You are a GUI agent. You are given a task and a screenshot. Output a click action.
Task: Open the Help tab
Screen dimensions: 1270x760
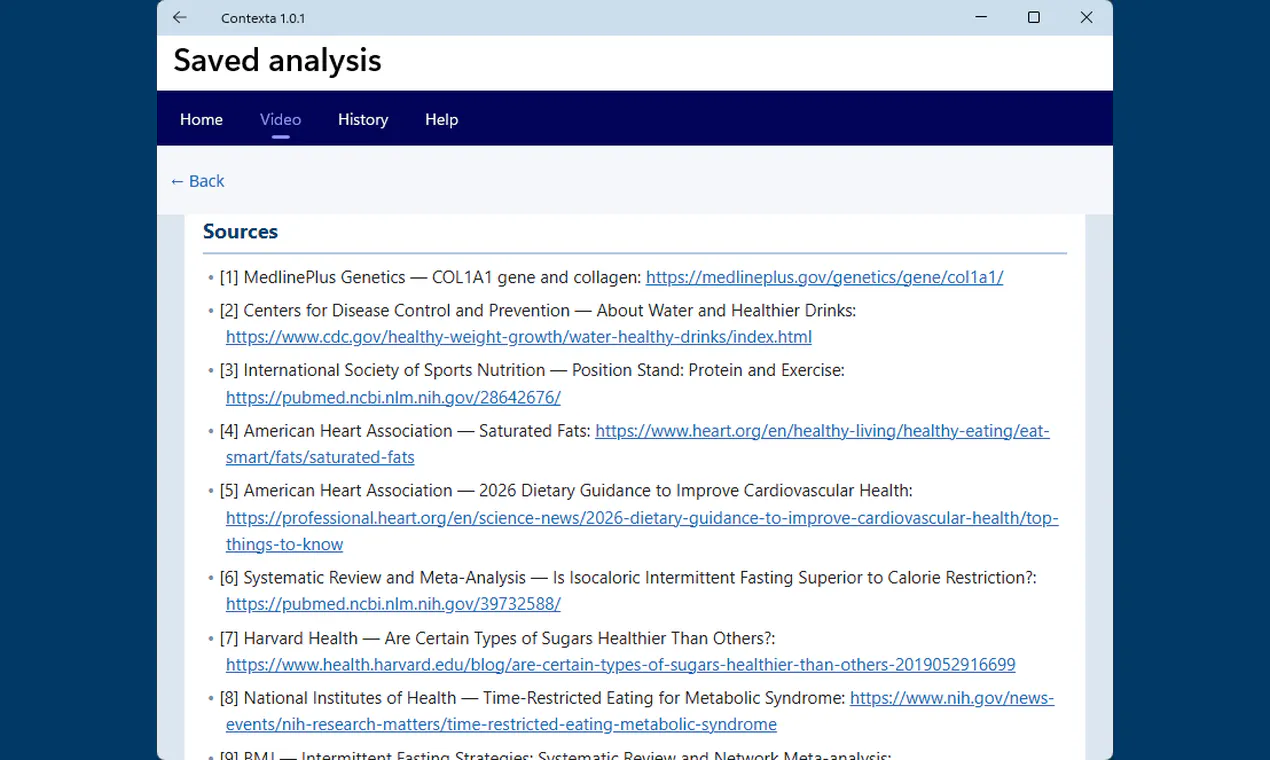pyautogui.click(x=441, y=119)
